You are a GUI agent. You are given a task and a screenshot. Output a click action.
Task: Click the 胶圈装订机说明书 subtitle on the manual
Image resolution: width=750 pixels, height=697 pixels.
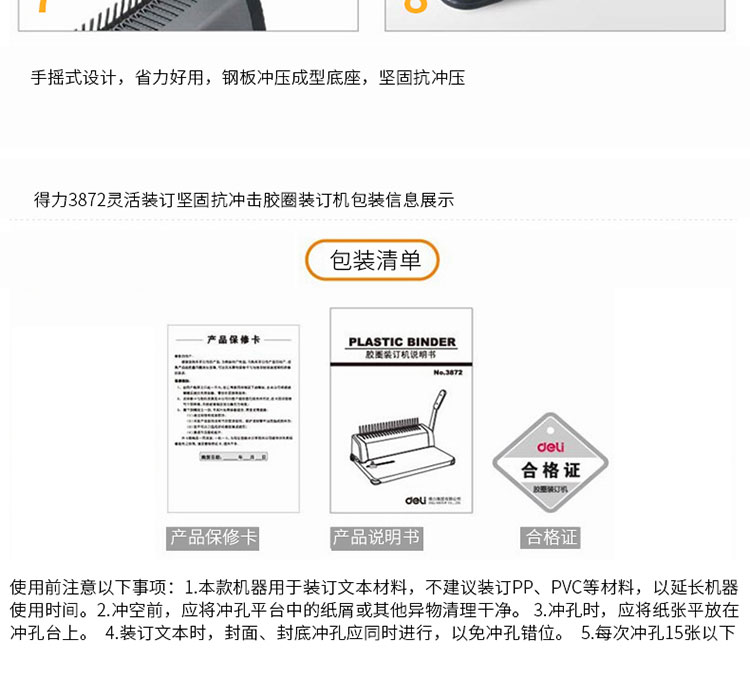pos(401,354)
